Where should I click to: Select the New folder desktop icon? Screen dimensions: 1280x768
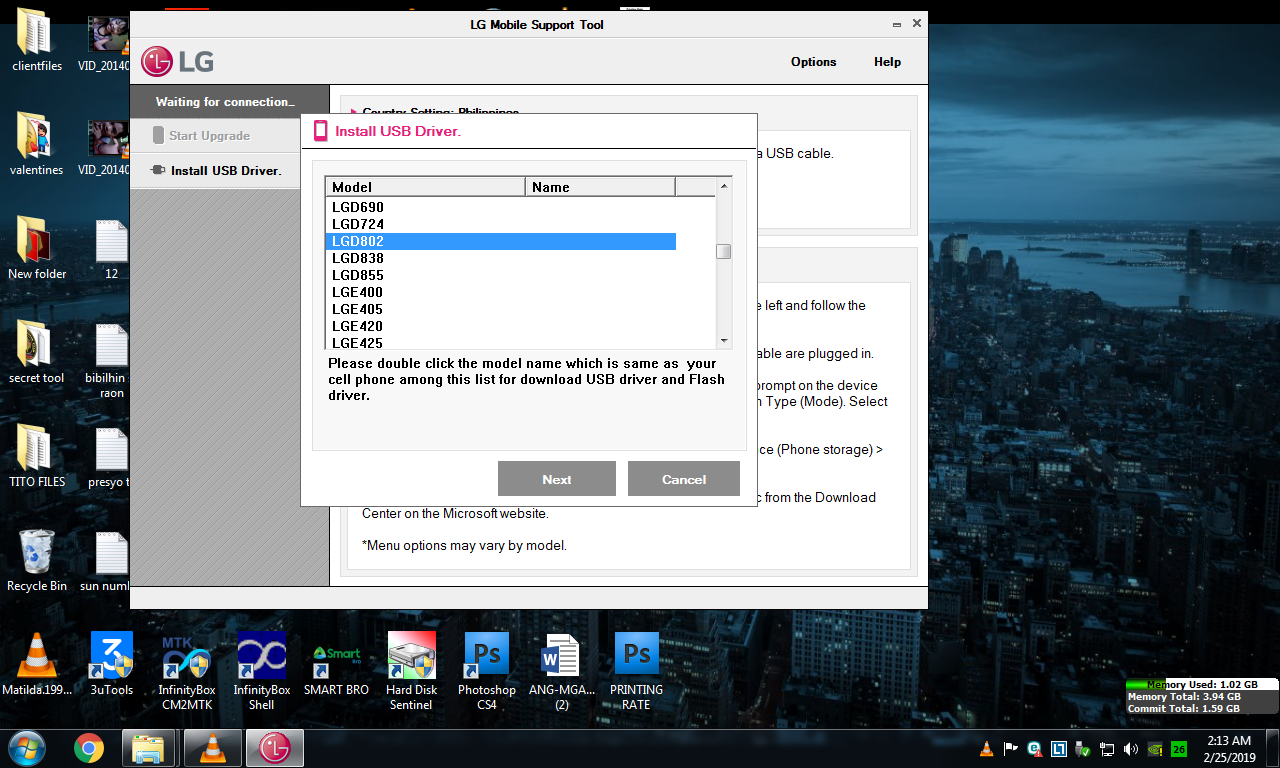(x=37, y=249)
